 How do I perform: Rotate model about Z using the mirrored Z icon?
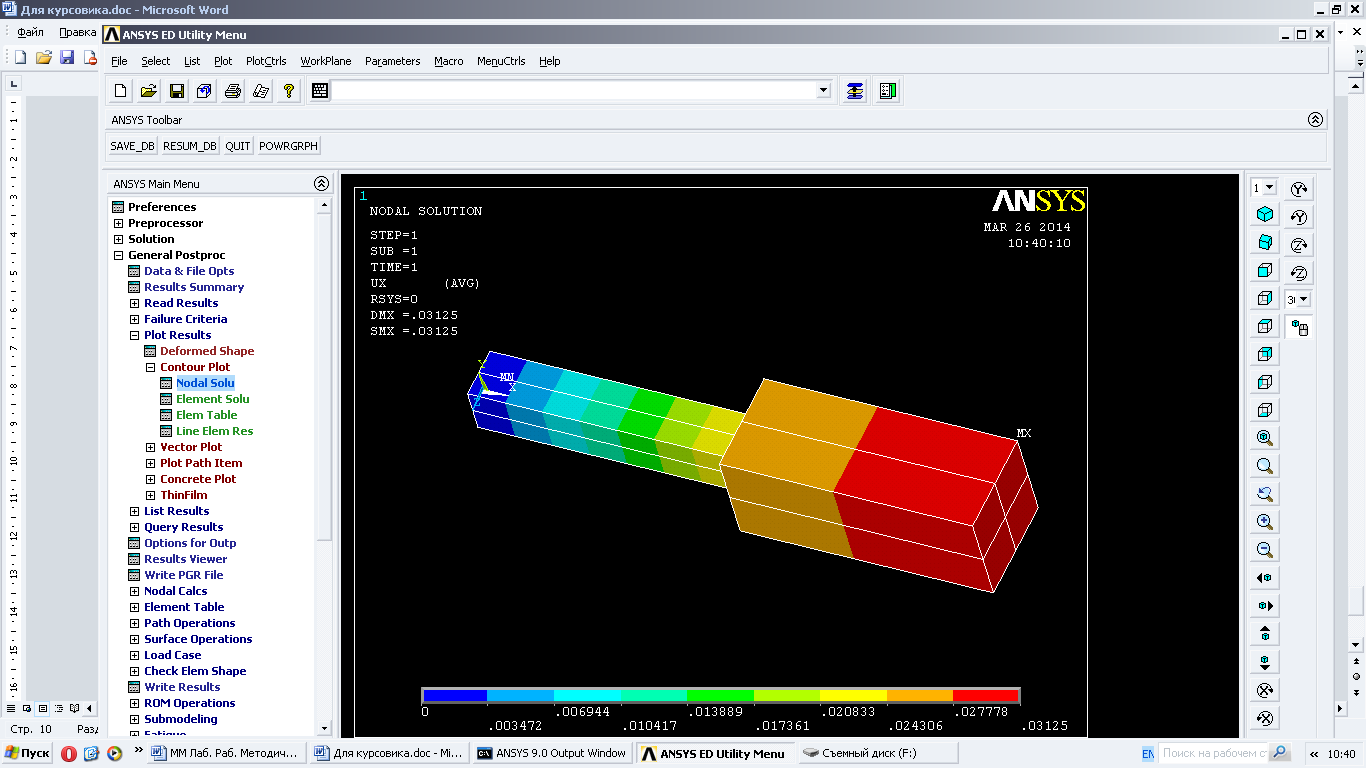coord(1299,273)
